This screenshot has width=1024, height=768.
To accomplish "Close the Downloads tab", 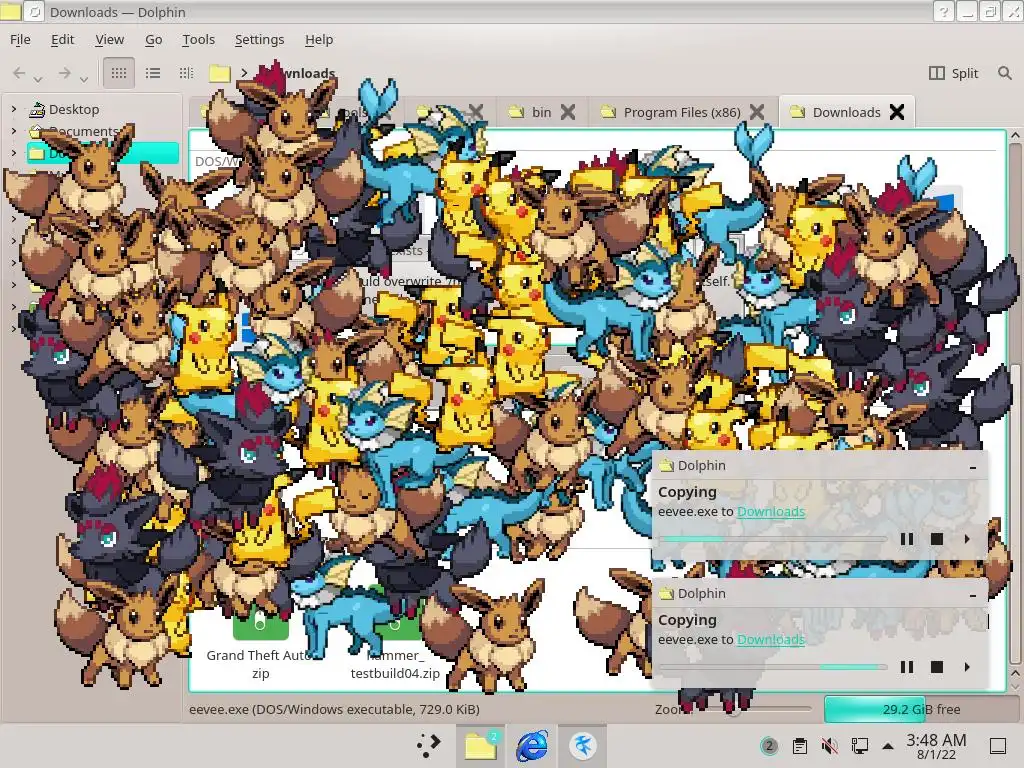I will click(x=897, y=112).
